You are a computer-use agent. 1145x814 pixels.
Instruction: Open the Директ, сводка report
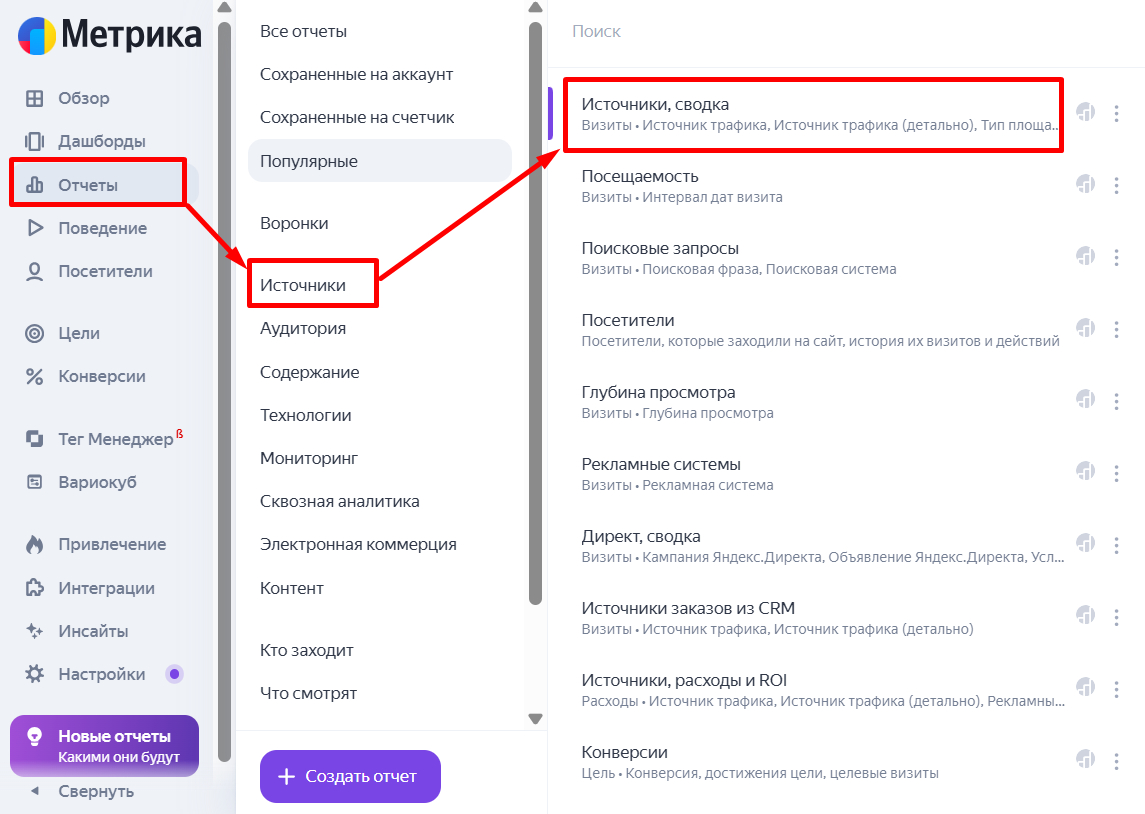(x=642, y=536)
